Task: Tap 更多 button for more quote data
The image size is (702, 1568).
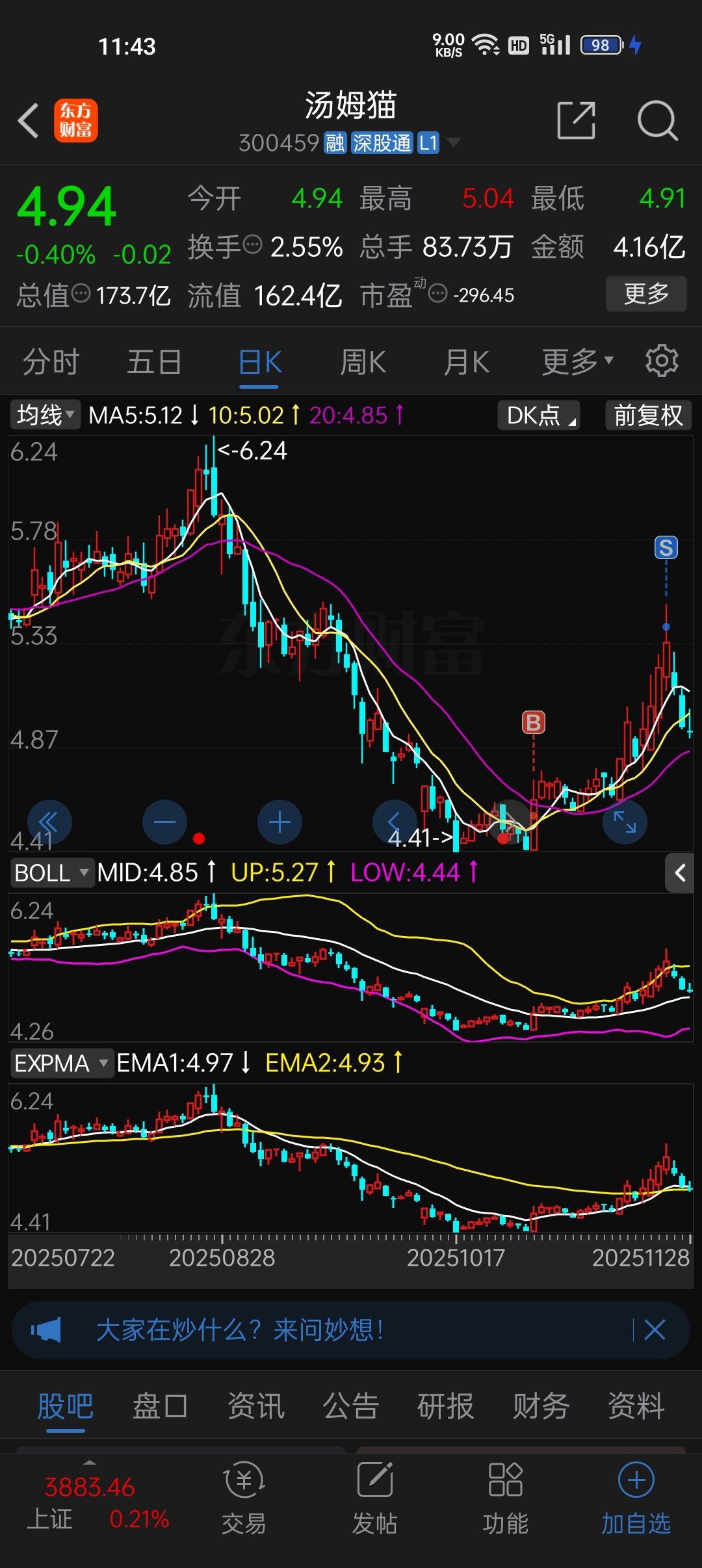Action: (646, 294)
